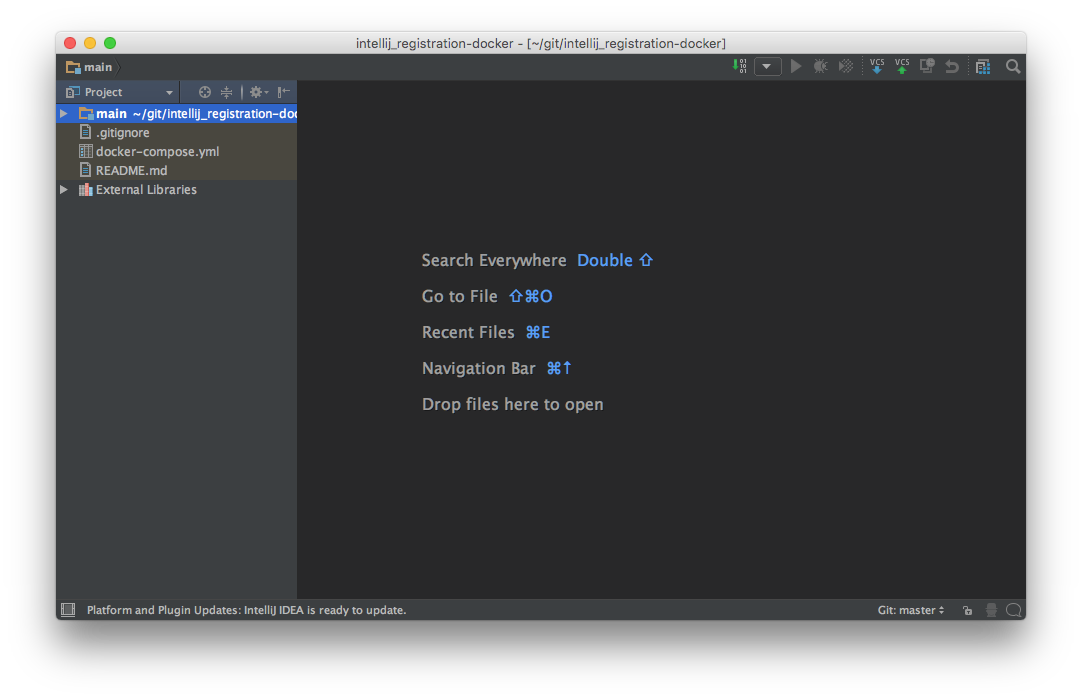Open the run configuration dropdown
This screenshot has width=1082, height=700.
point(767,67)
